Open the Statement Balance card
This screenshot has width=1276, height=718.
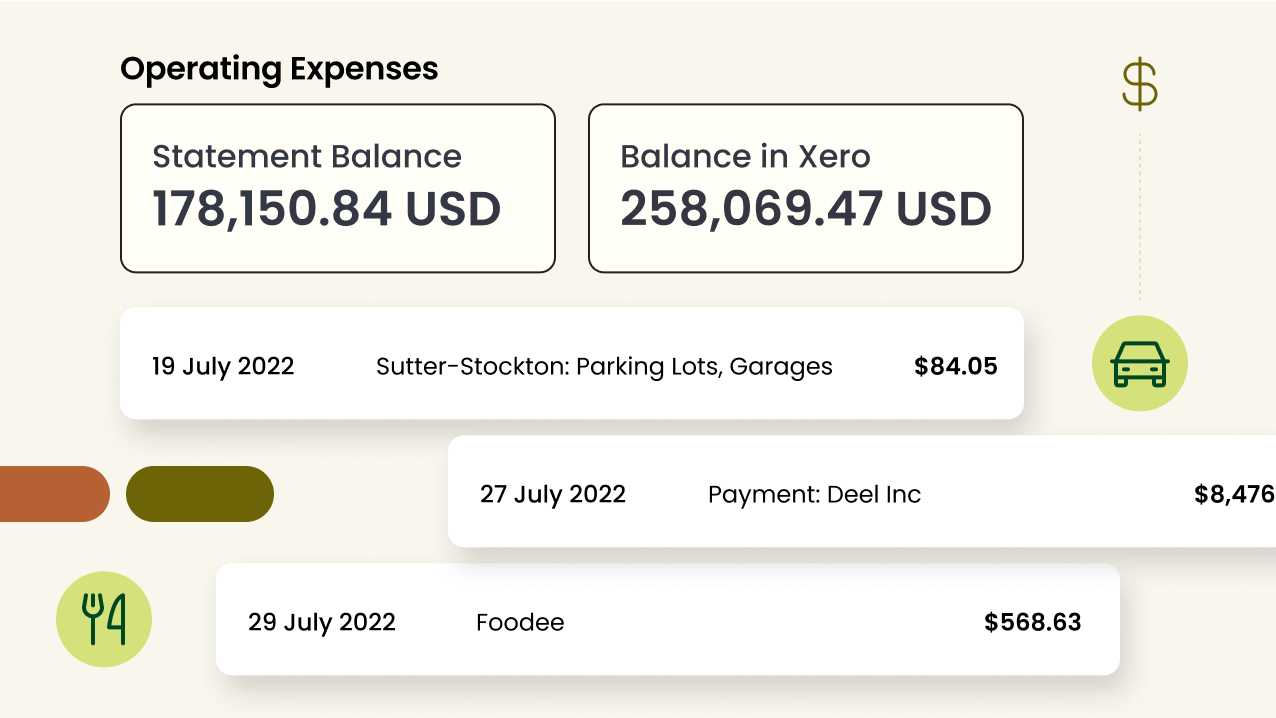pos(338,188)
